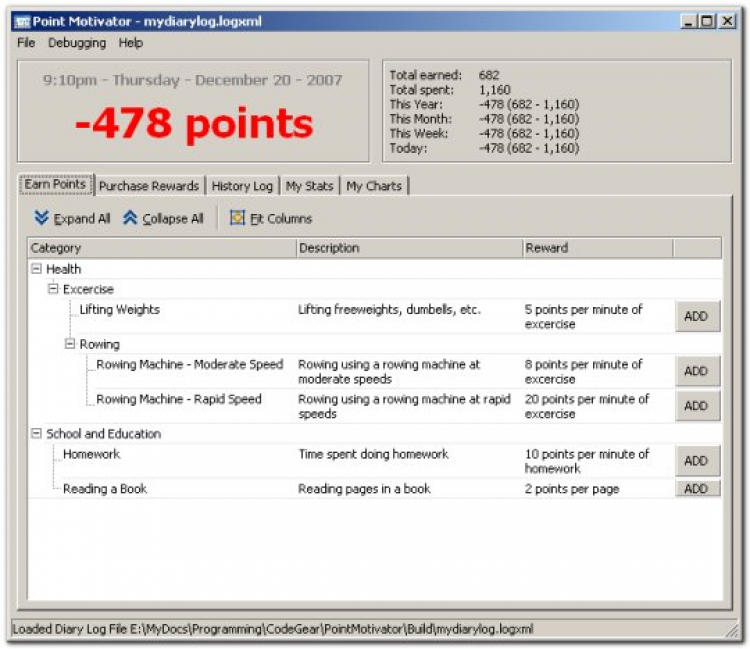The width and height of the screenshot is (750, 649).
Task: Click the This Month stats value
Action: 529,119
